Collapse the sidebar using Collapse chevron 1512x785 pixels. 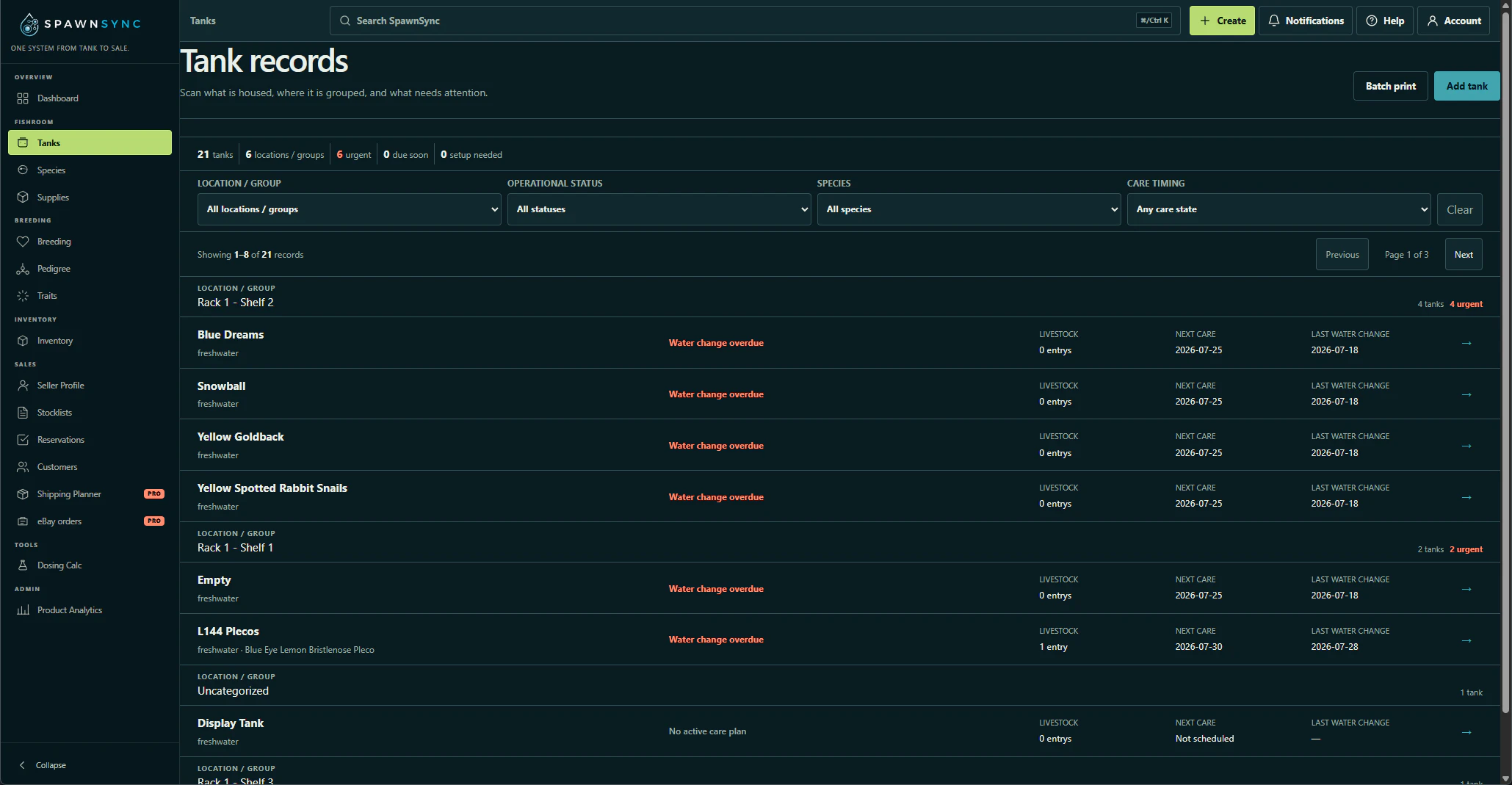pos(22,765)
